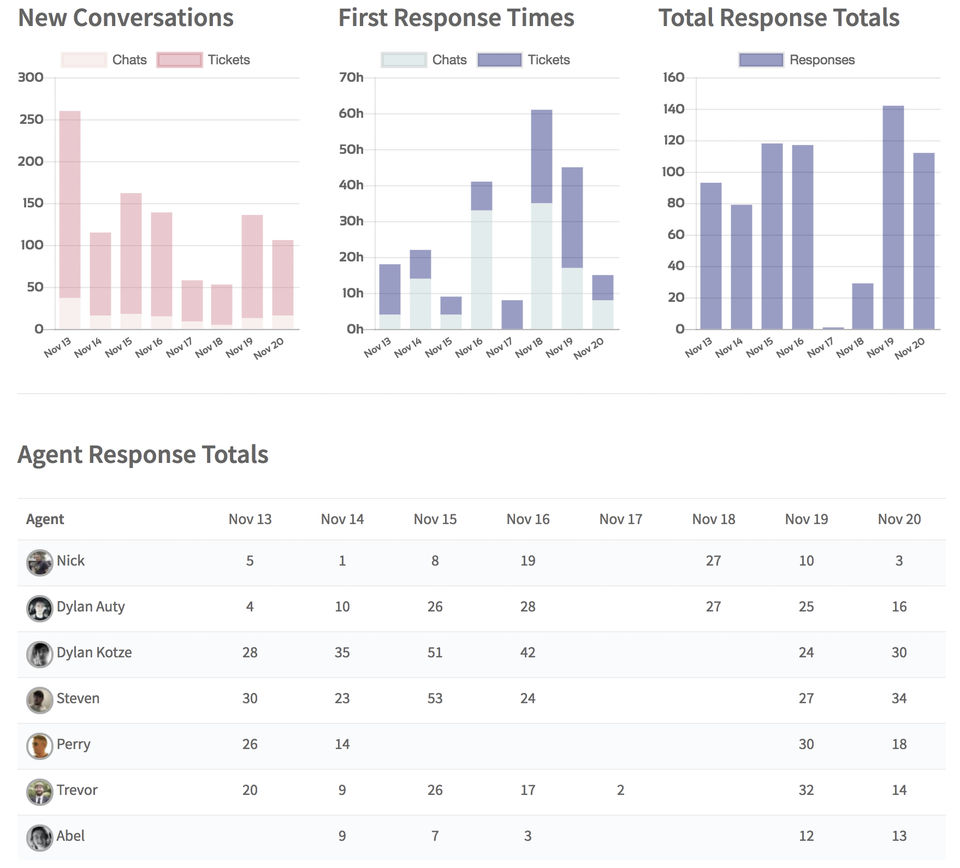Click Trevor's avatar icon
Screen dimensions: 960x868
[x=40, y=791]
